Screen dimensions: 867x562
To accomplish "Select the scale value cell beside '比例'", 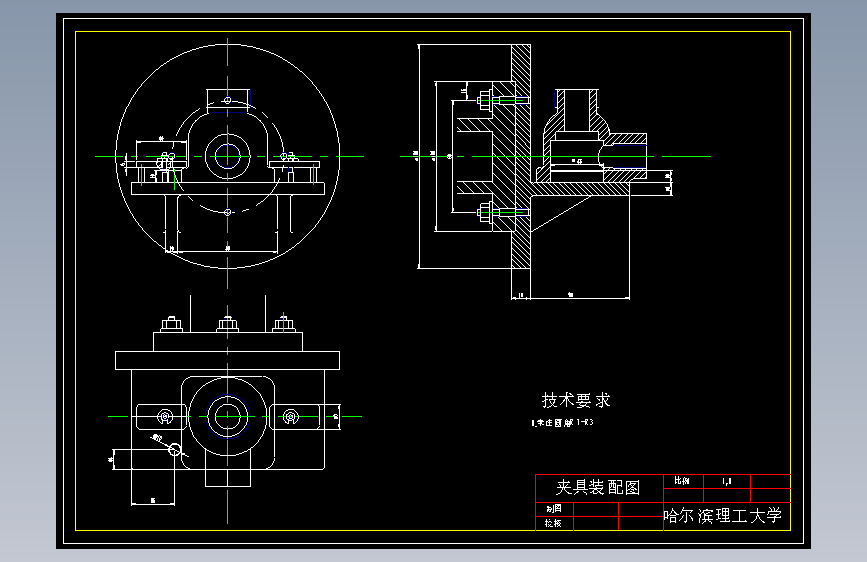I will tap(727, 481).
